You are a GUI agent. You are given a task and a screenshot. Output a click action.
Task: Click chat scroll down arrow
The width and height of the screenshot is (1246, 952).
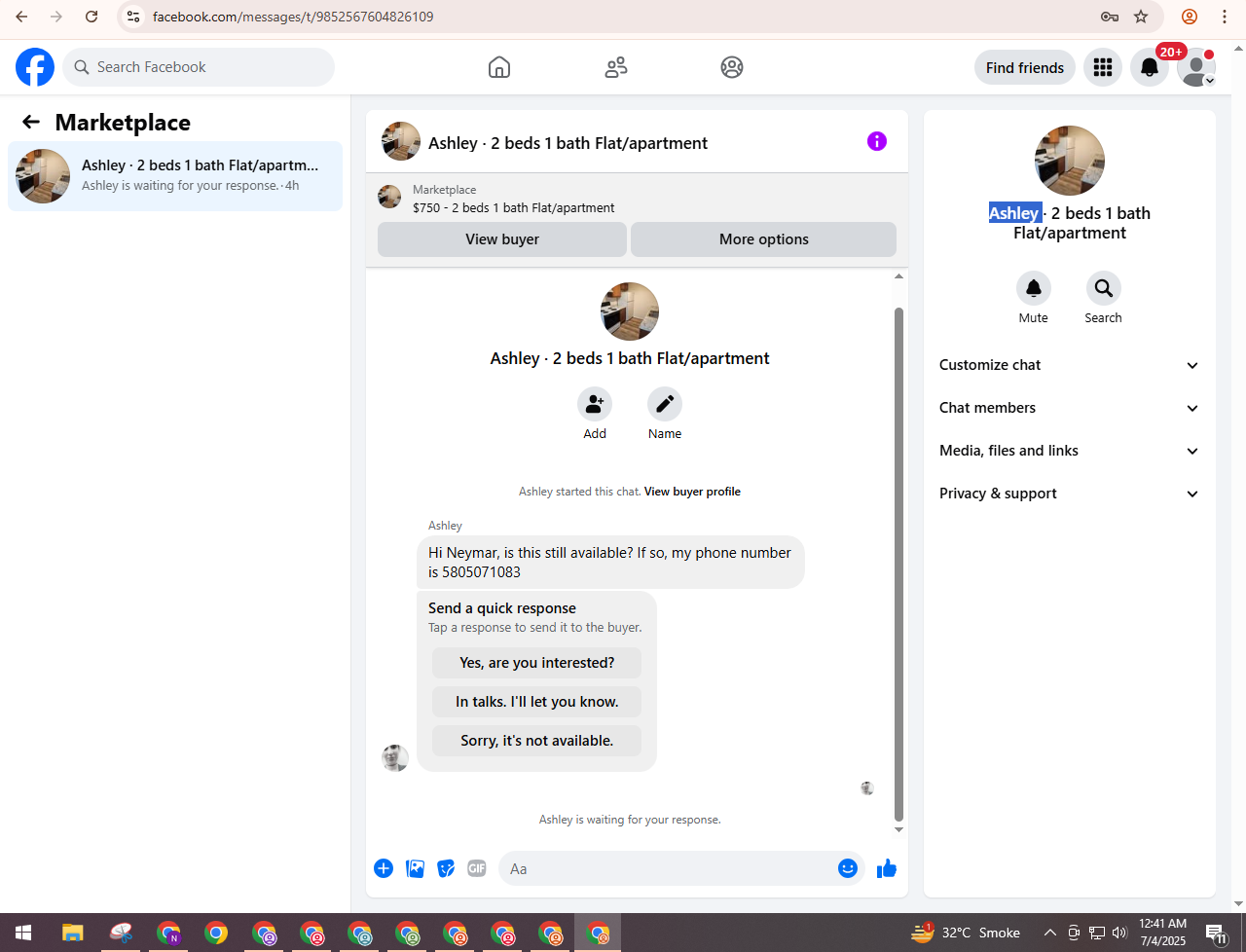point(898,829)
